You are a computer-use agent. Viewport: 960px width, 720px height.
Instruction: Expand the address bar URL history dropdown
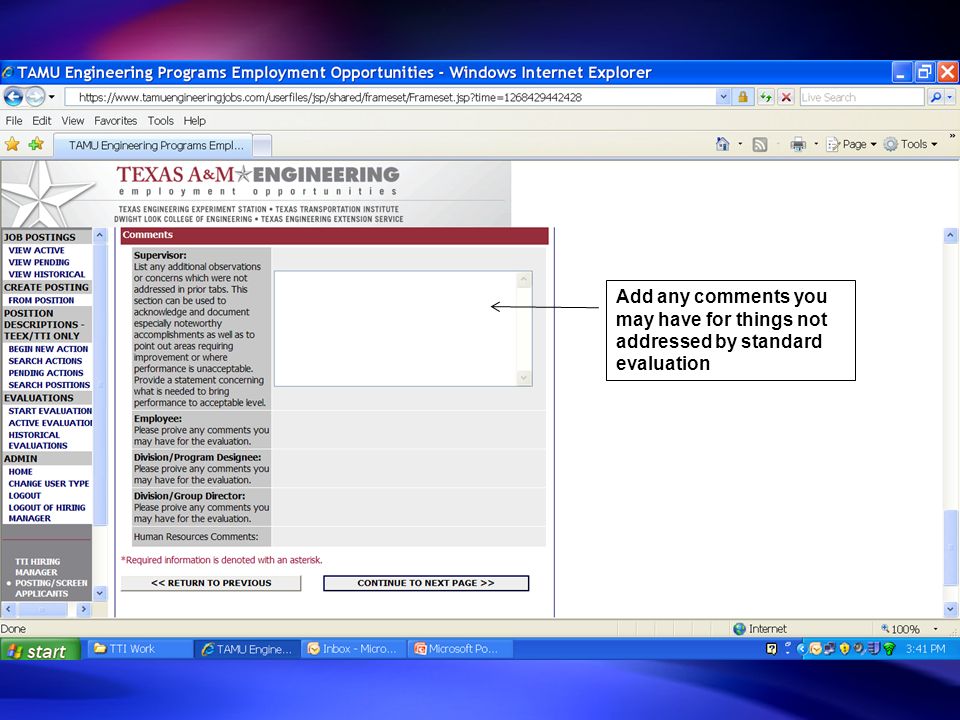pos(723,97)
